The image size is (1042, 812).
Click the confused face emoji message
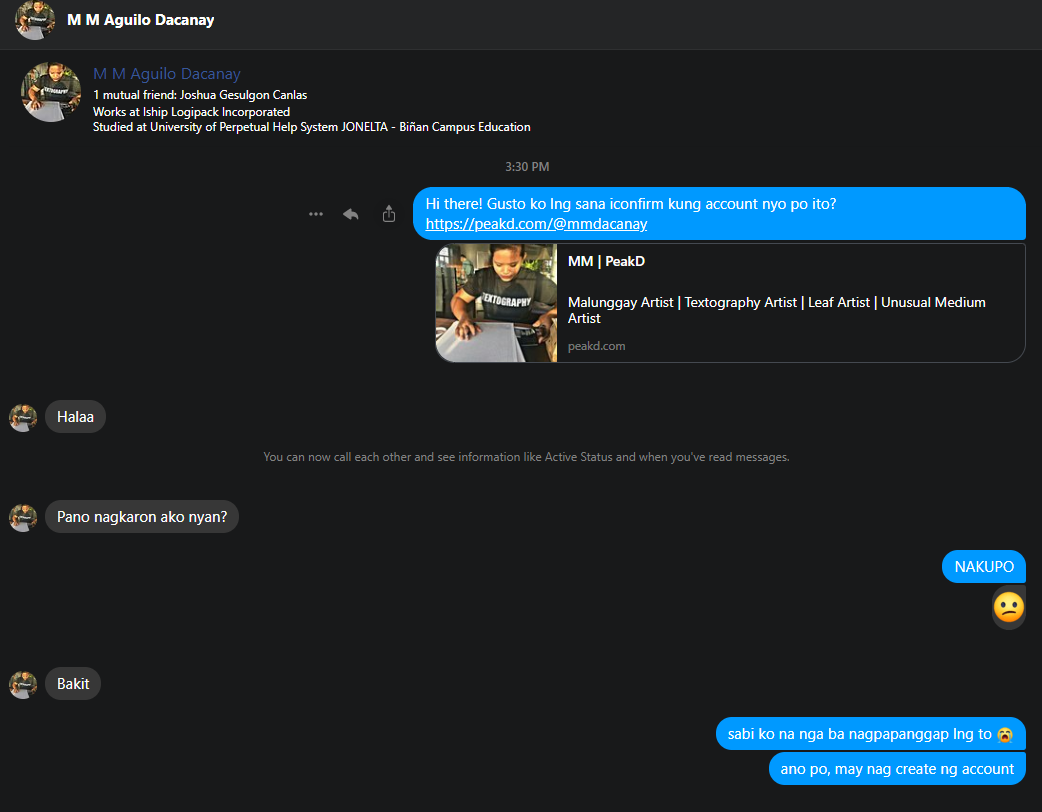tap(1008, 608)
